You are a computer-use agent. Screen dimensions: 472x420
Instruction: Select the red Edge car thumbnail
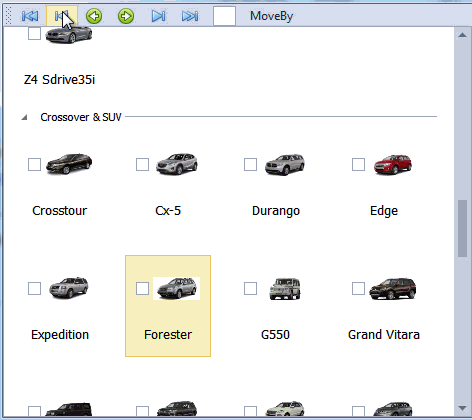393,164
